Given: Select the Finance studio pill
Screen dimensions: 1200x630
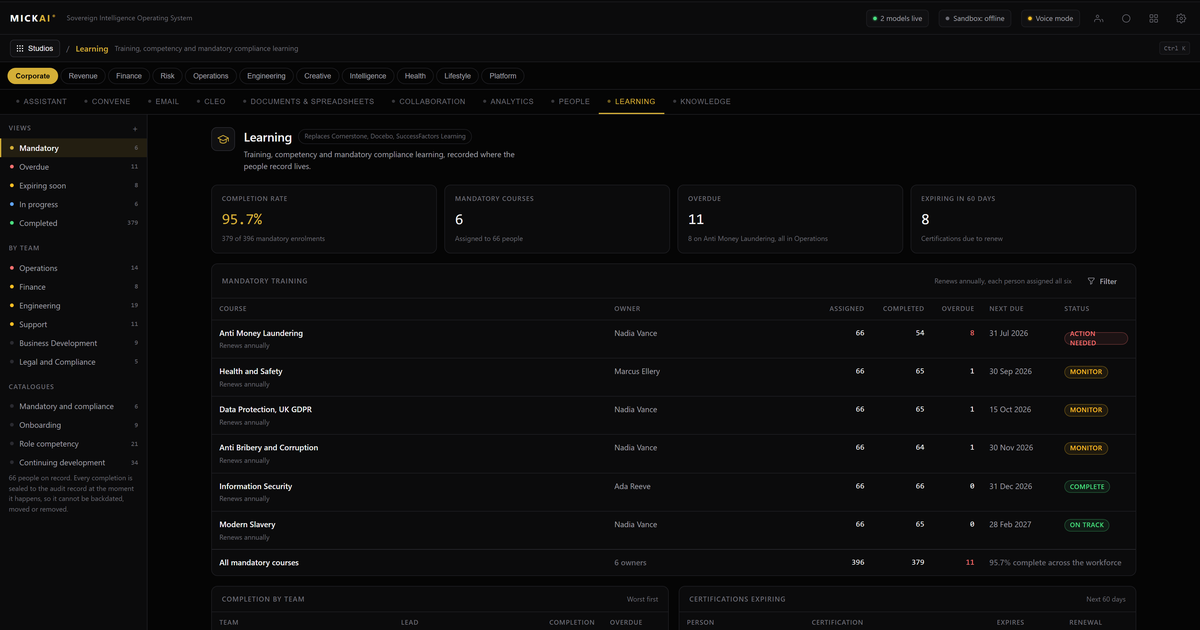Looking at the screenshot, I should (x=129, y=76).
